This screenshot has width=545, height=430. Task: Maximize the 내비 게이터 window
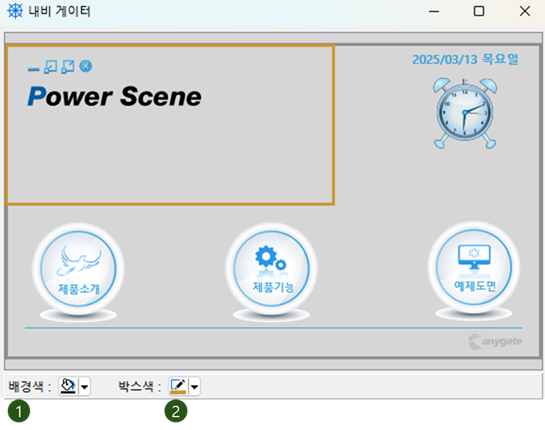(x=479, y=11)
